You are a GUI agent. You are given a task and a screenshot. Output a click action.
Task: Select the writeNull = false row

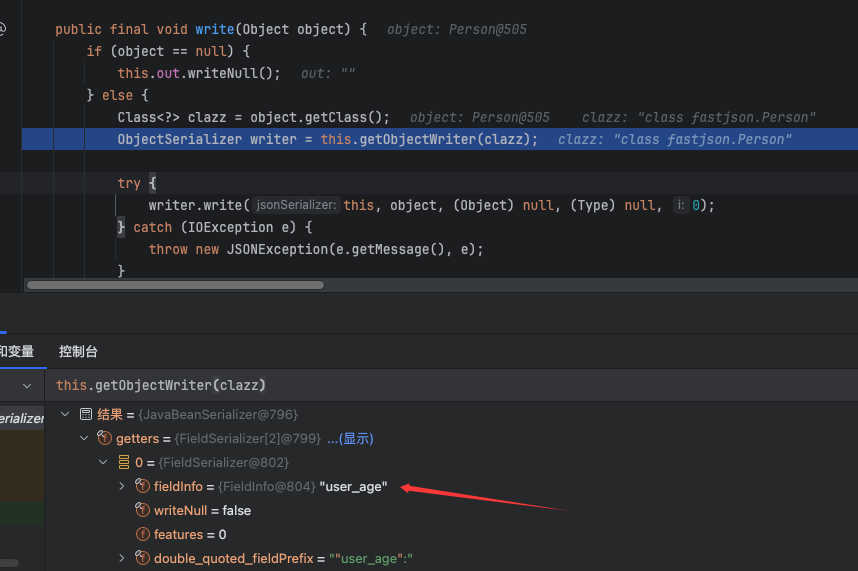(x=451, y=510)
